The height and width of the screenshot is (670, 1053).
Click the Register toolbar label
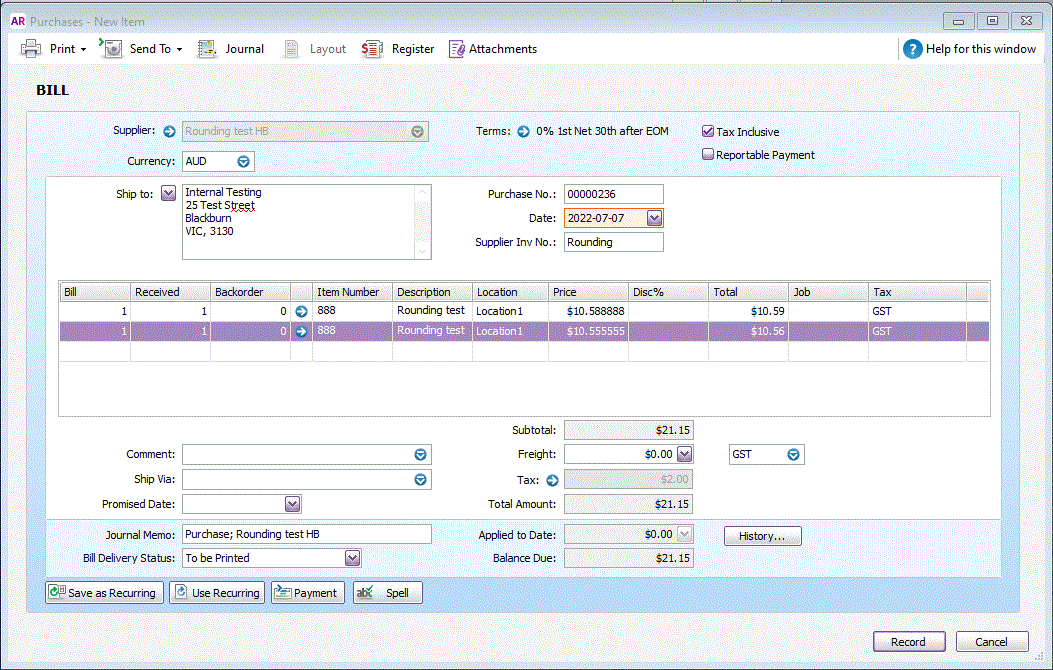(x=413, y=49)
